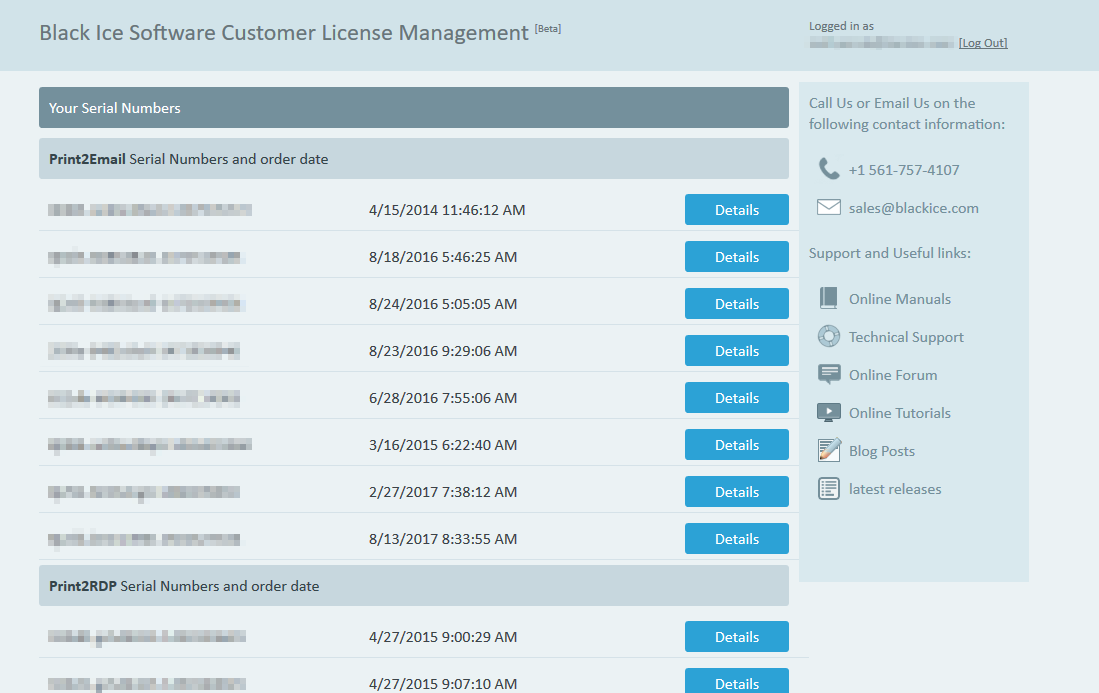Screen dimensions: 1099x693
Task: Open the Online Manuals link
Action: tap(900, 299)
